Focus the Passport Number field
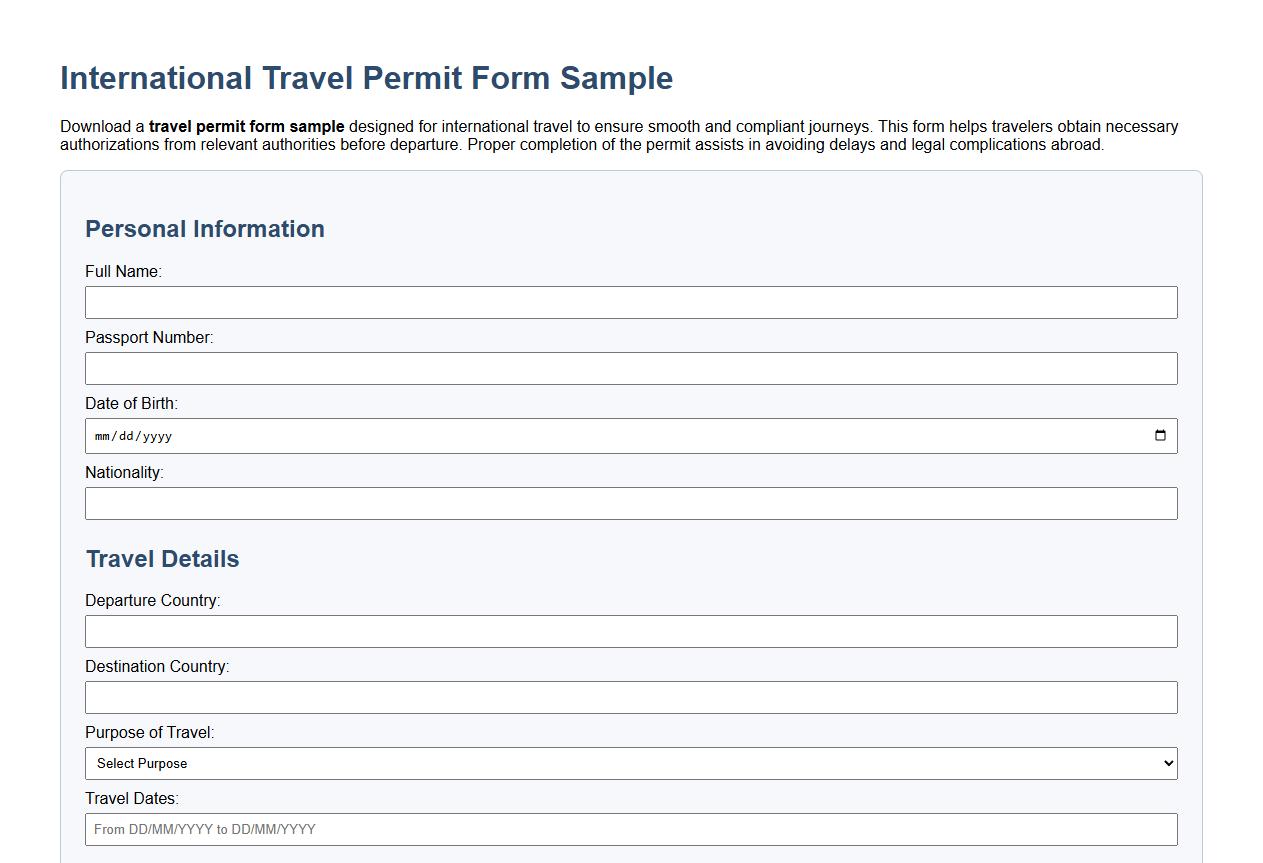1263x863 pixels. [631, 368]
